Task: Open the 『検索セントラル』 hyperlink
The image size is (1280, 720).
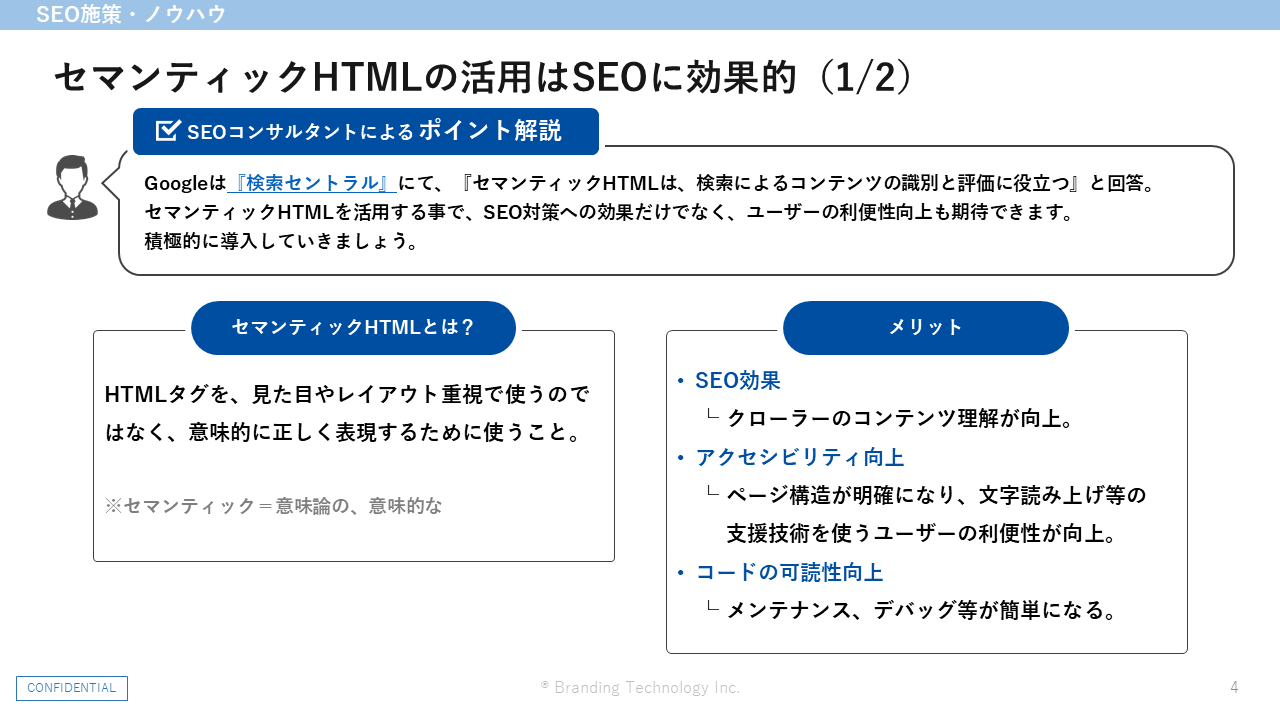Action: coord(312,183)
